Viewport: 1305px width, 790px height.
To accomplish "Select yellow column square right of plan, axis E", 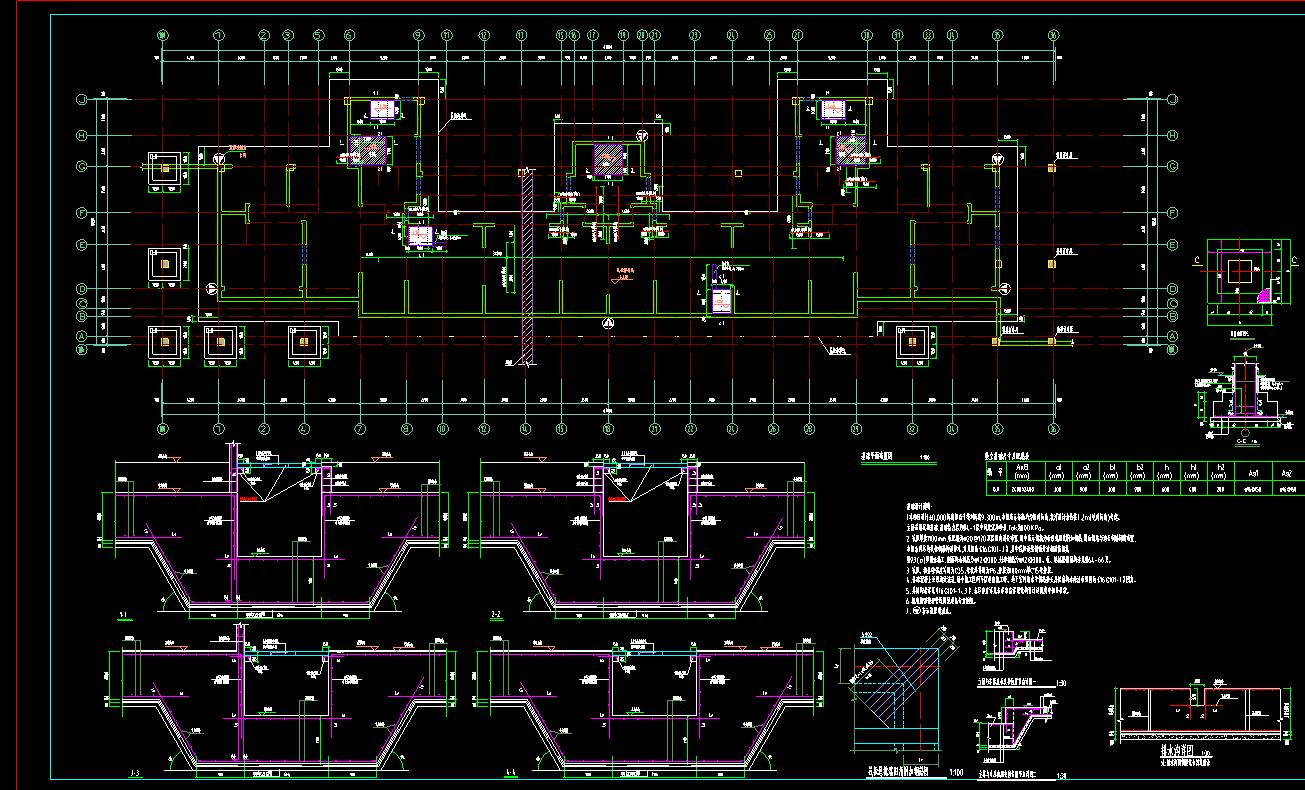I will click(1051, 264).
